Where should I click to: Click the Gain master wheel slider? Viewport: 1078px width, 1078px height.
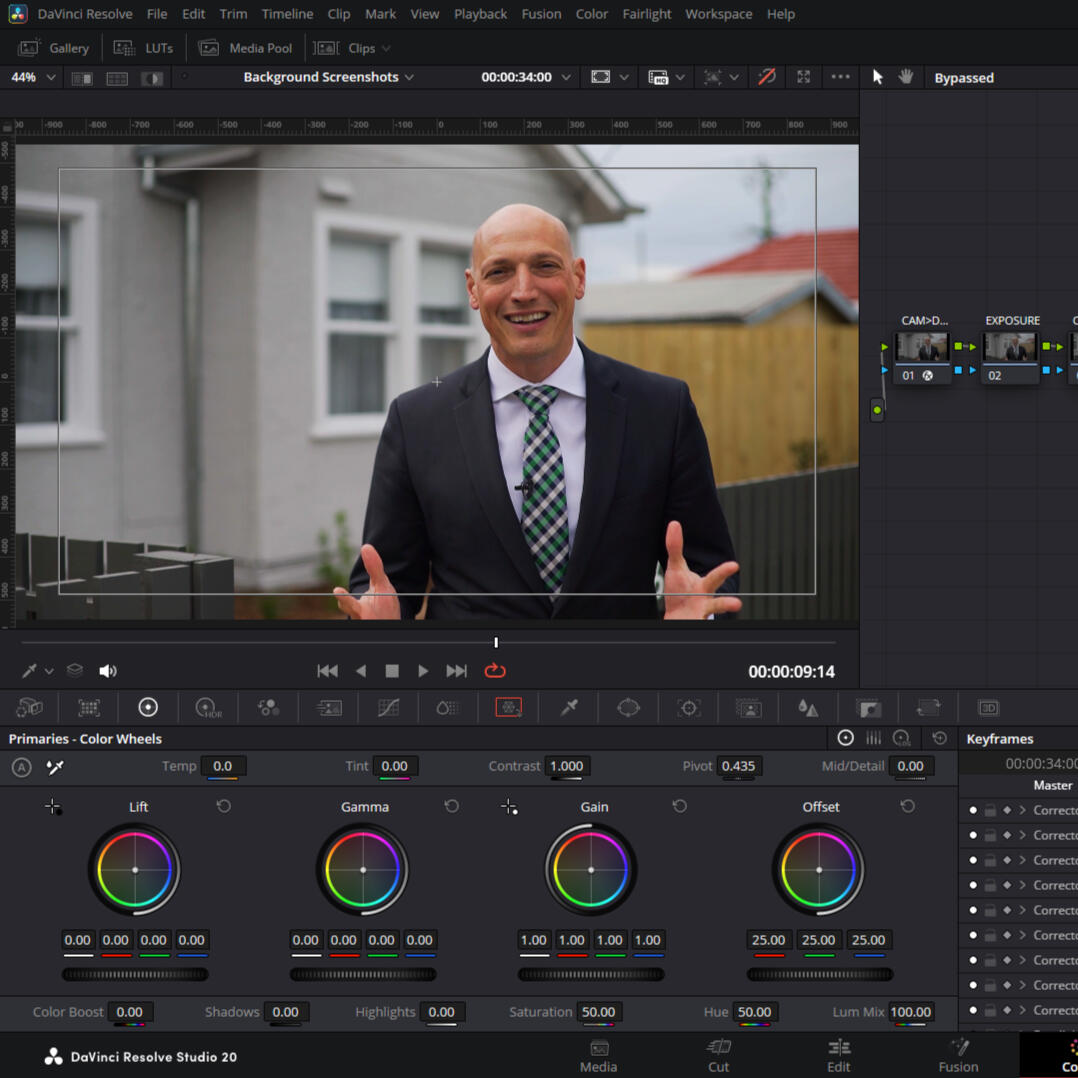(590, 974)
